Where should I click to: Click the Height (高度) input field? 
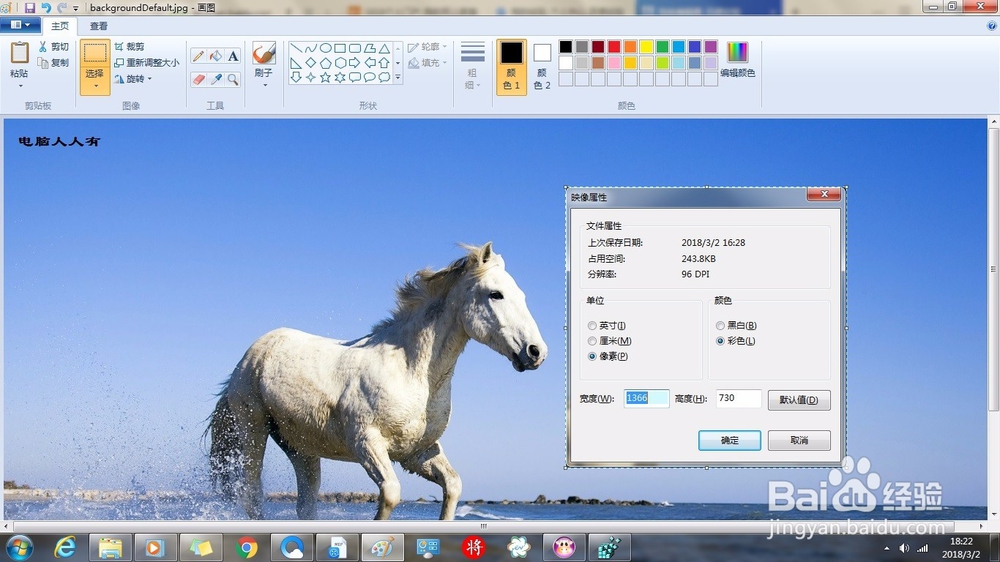pos(739,398)
